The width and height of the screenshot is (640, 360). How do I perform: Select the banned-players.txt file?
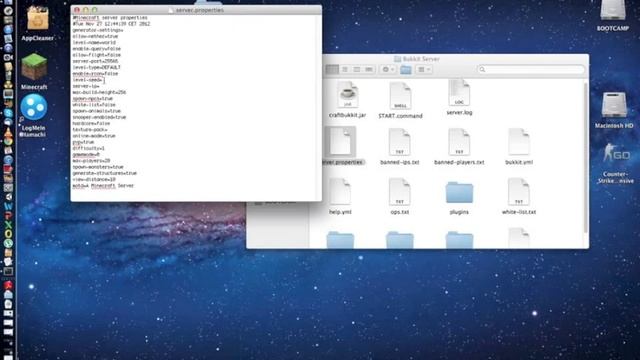point(459,147)
